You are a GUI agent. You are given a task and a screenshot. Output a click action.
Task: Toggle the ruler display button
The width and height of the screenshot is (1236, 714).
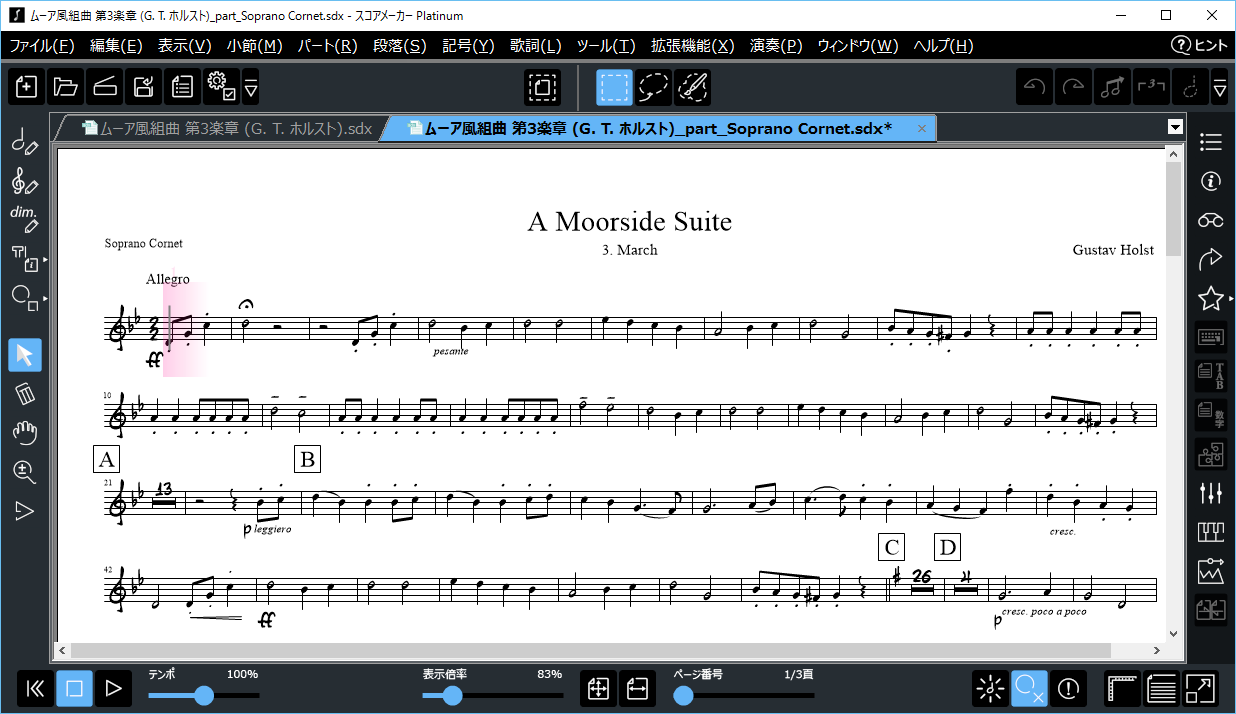click(x=1123, y=688)
